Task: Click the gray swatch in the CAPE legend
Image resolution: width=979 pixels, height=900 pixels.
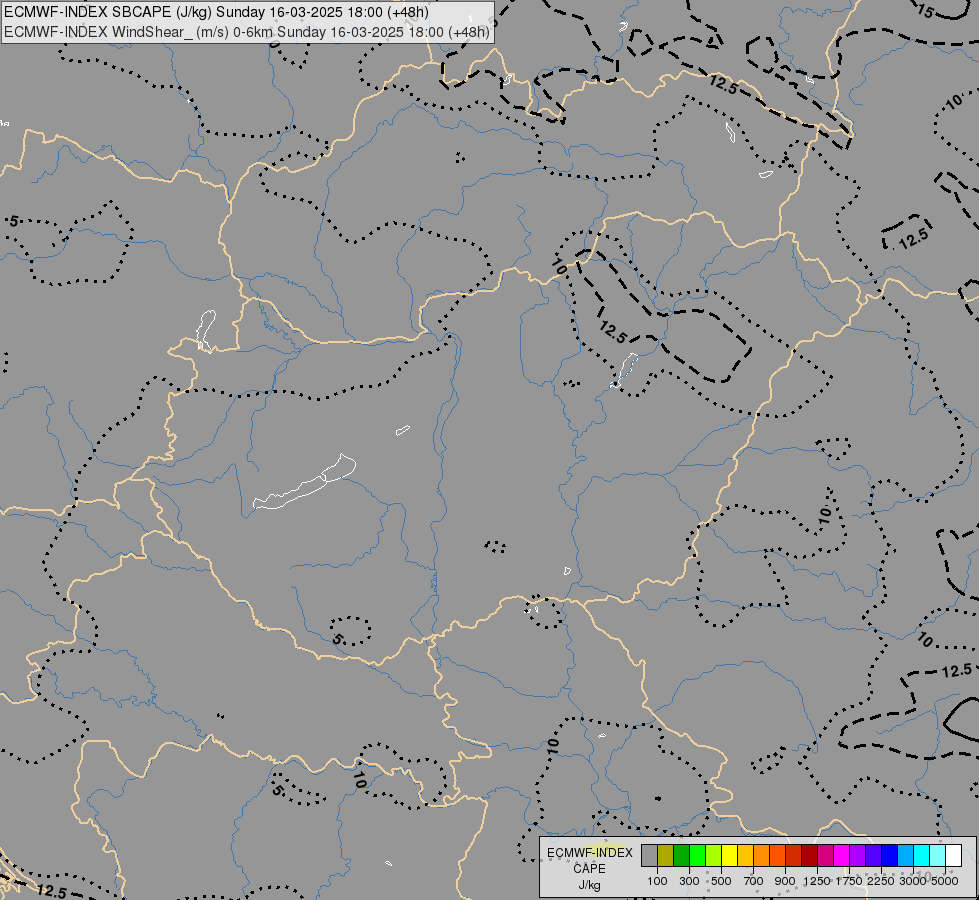Action: (x=649, y=855)
